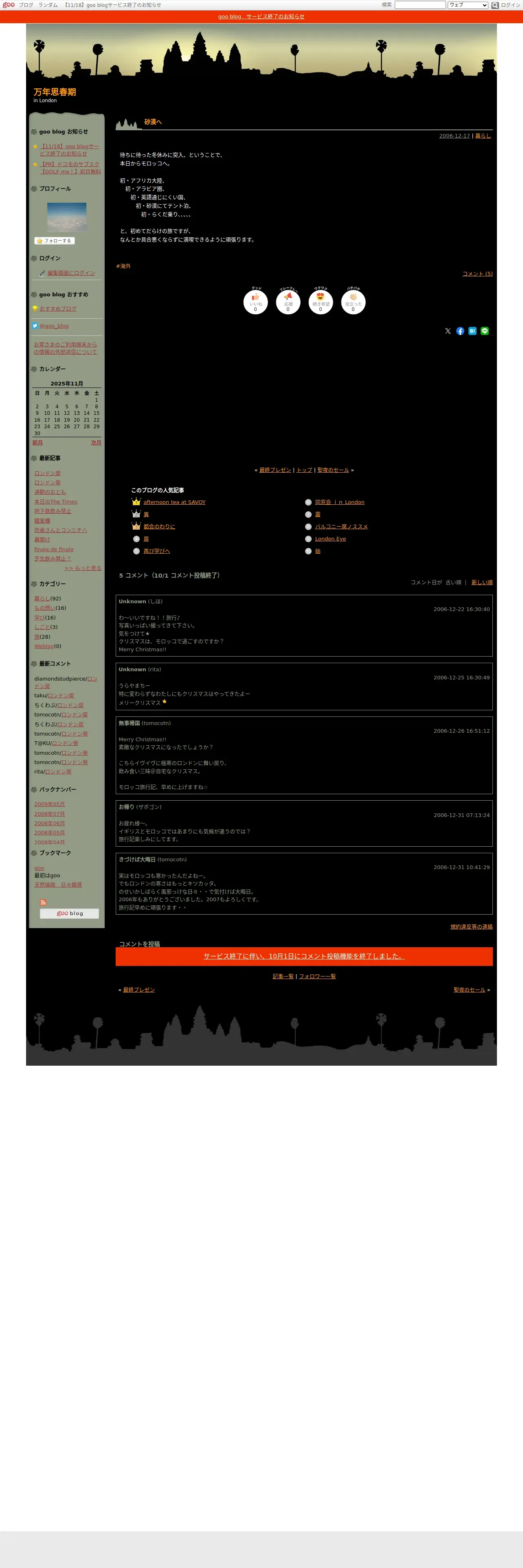The image size is (523, 1568).
Task: Open フォロワー一覧 link
Action: 317,977
